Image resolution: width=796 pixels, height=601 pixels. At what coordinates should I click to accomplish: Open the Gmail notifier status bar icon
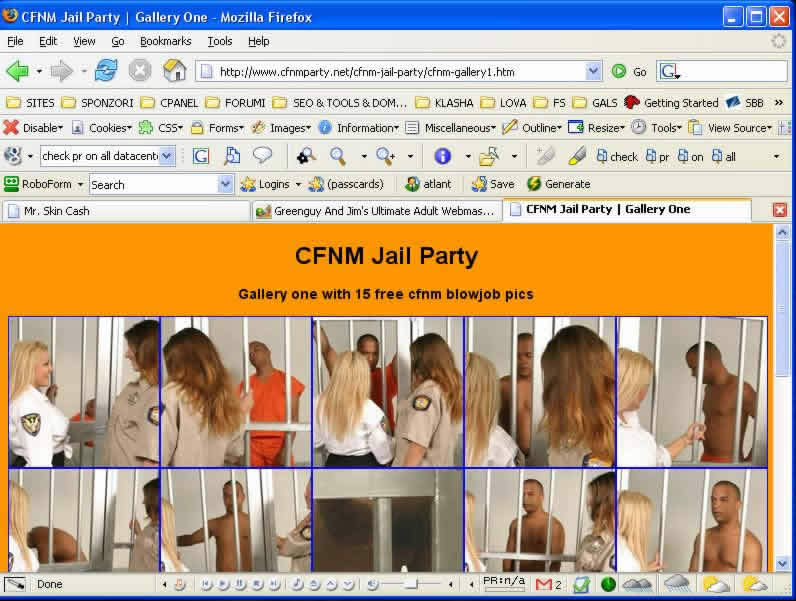(544, 584)
